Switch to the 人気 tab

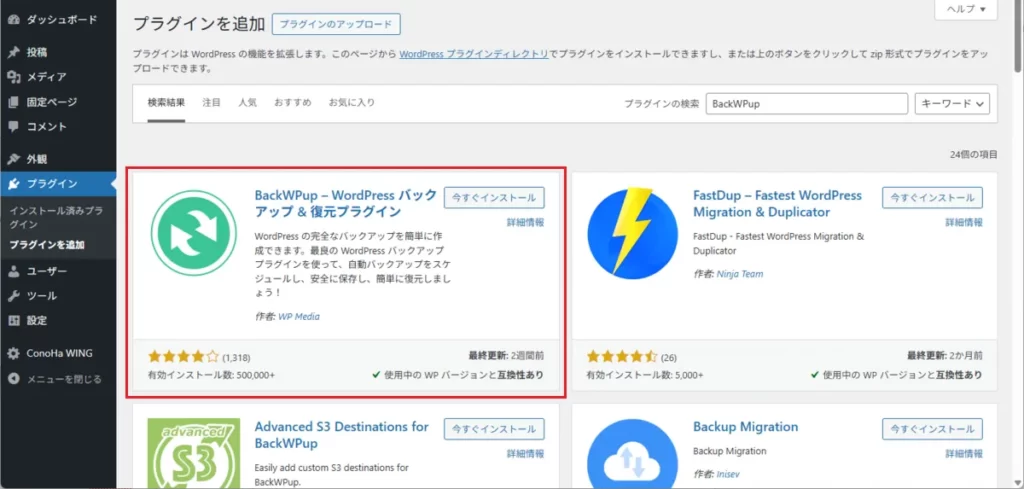point(248,103)
